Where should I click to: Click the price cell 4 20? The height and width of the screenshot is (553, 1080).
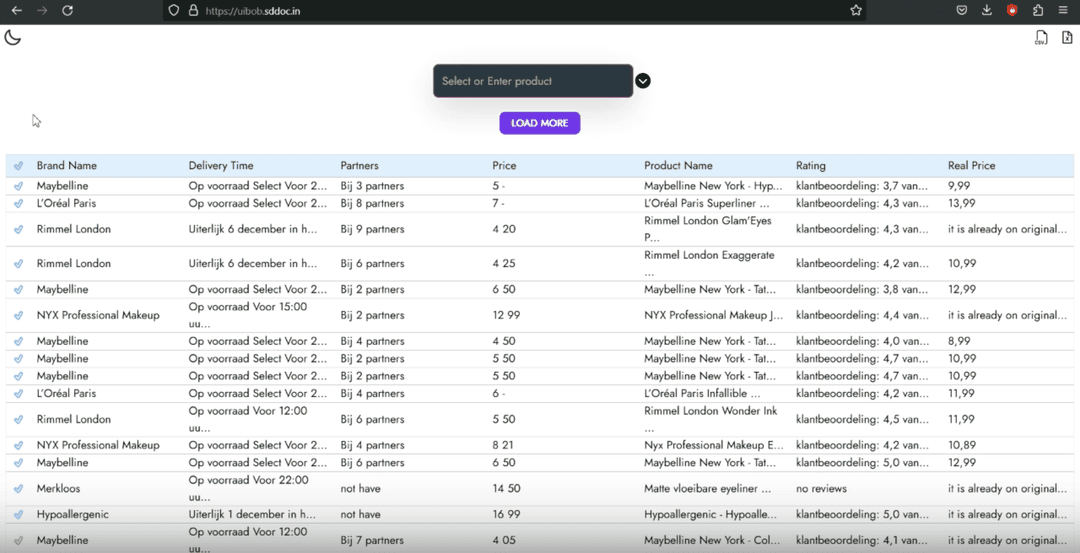tap(504, 229)
